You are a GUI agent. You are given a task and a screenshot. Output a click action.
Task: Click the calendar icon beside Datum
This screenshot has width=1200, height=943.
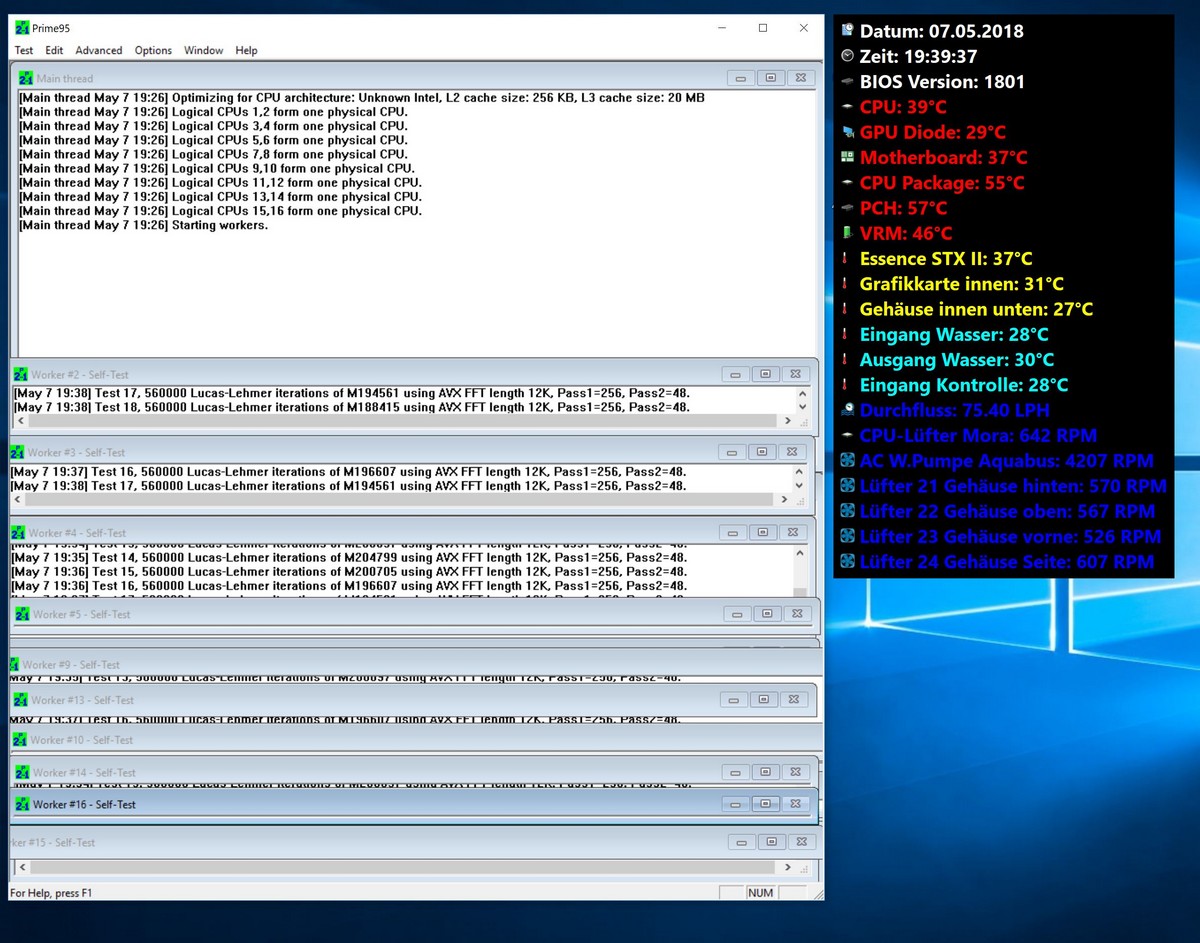point(848,31)
